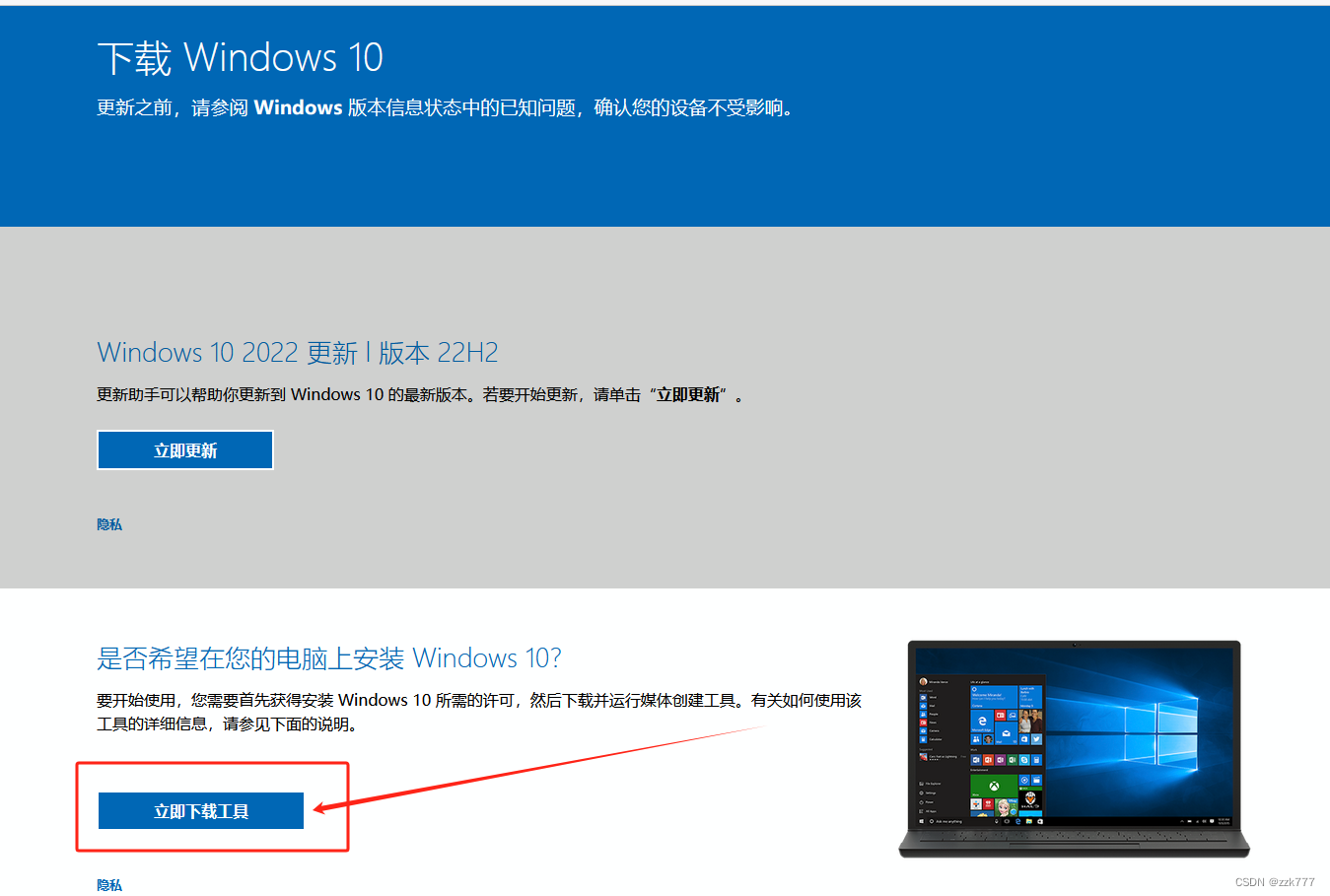Click the Windows logo on the laptop wallpaper
This screenshot has width=1330, height=896.
pyautogui.click(x=1160, y=734)
